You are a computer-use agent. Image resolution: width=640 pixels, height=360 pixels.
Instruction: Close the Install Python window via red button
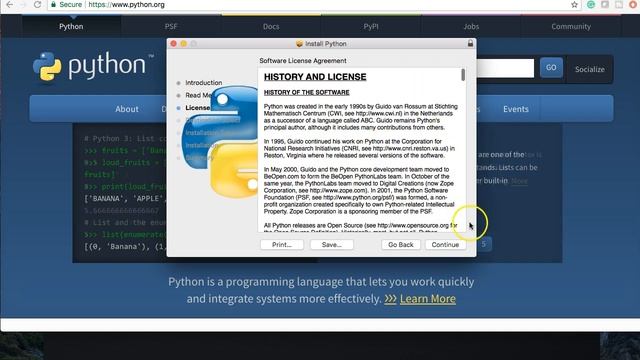pyautogui.click(x=173, y=43)
